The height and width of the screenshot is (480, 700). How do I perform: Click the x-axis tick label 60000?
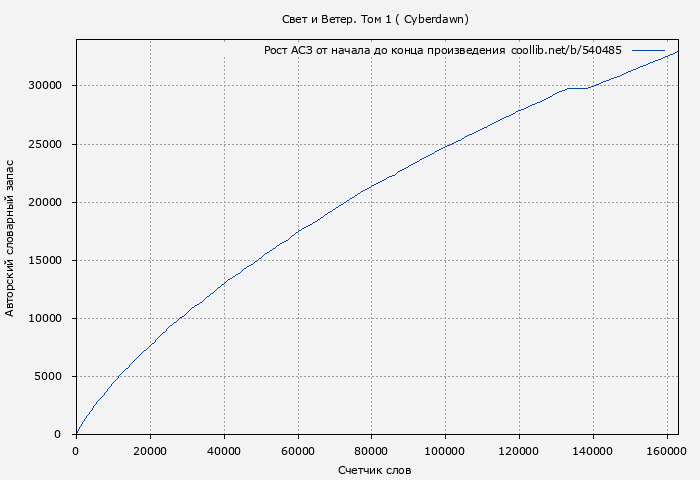point(297,450)
